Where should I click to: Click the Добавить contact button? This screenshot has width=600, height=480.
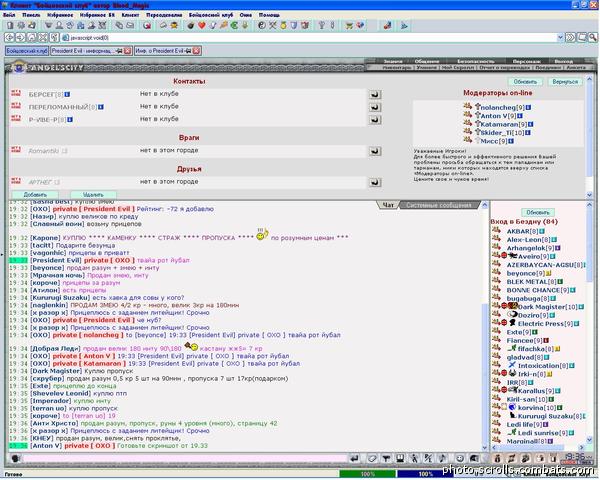coord(35,195)
